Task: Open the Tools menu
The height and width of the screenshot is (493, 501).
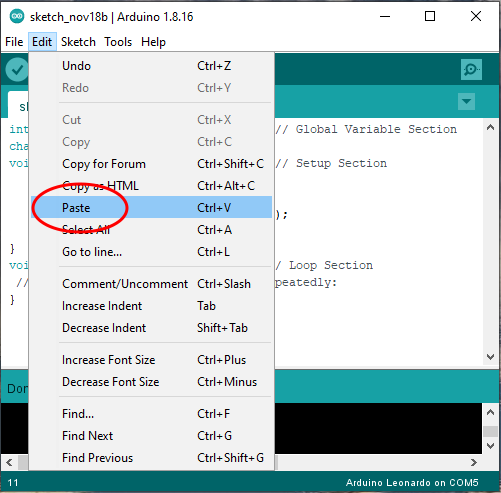Action: (118, 42)
